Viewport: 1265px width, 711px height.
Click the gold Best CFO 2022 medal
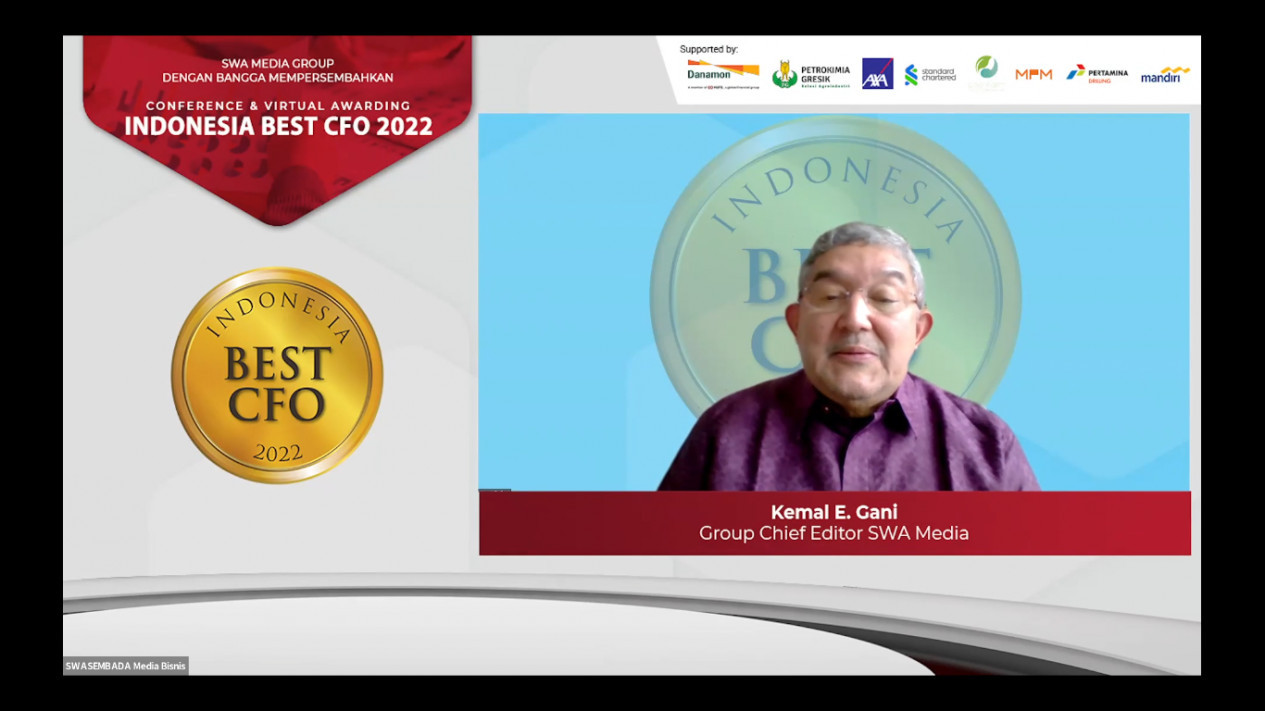277,375
